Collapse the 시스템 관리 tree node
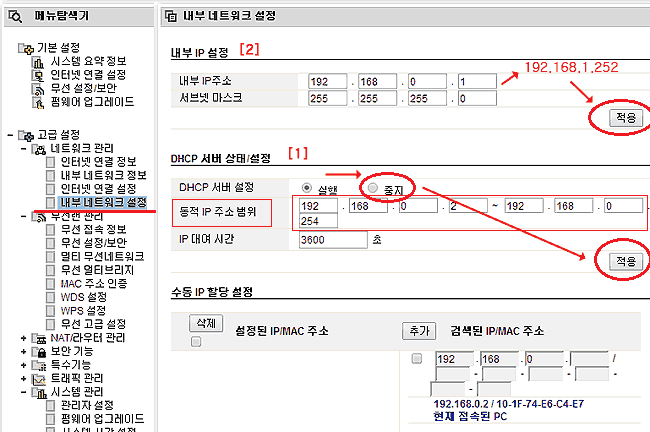650x432 pixels. [x=24, y=392]
